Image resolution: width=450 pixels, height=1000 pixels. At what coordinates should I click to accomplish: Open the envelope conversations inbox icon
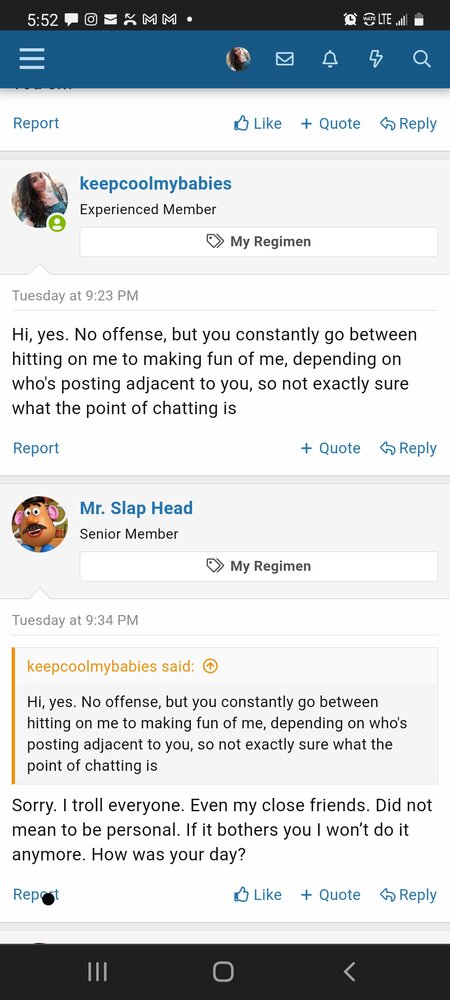284,59
